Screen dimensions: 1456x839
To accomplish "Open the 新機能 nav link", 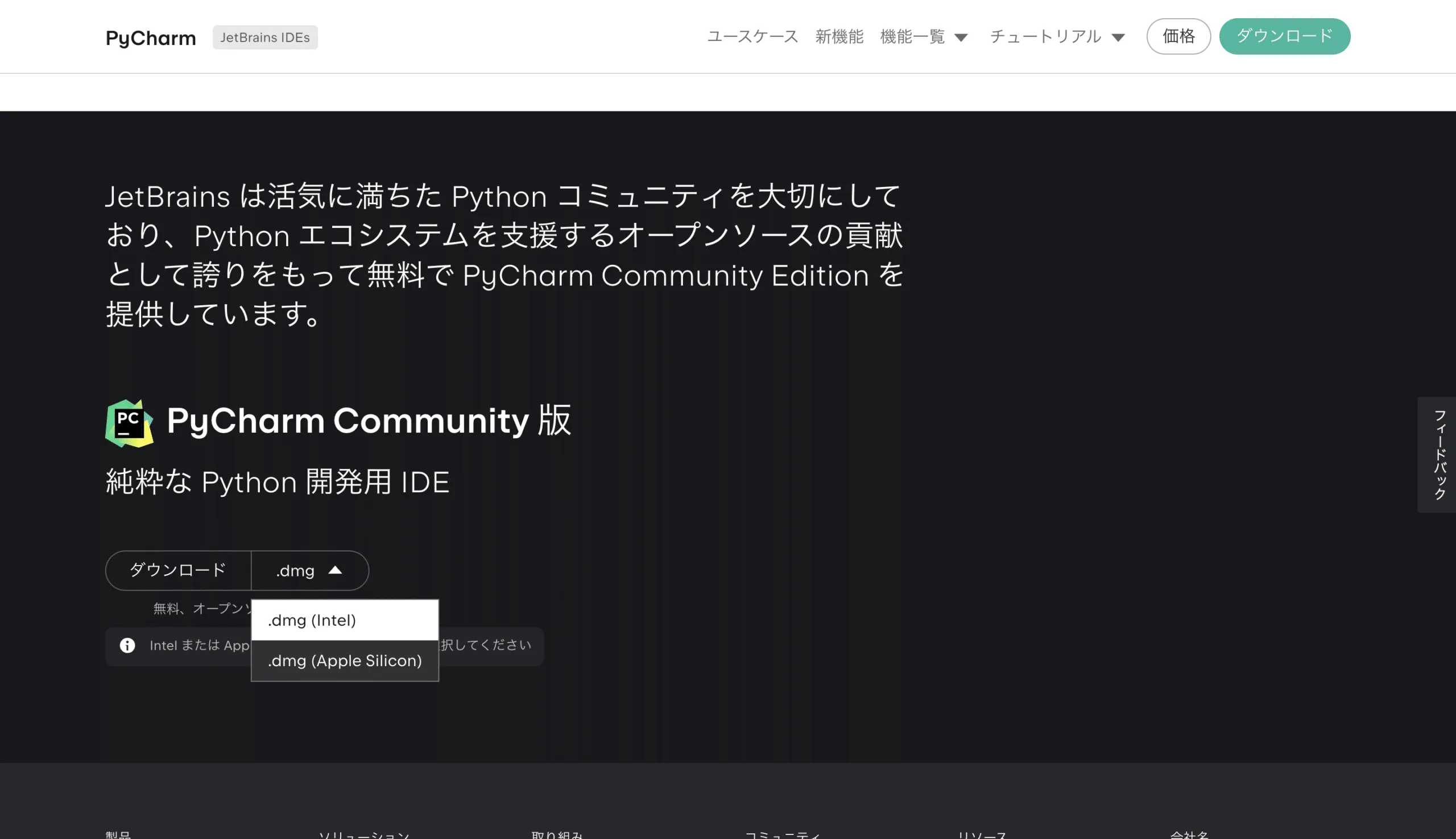I will tap(839, 37).
